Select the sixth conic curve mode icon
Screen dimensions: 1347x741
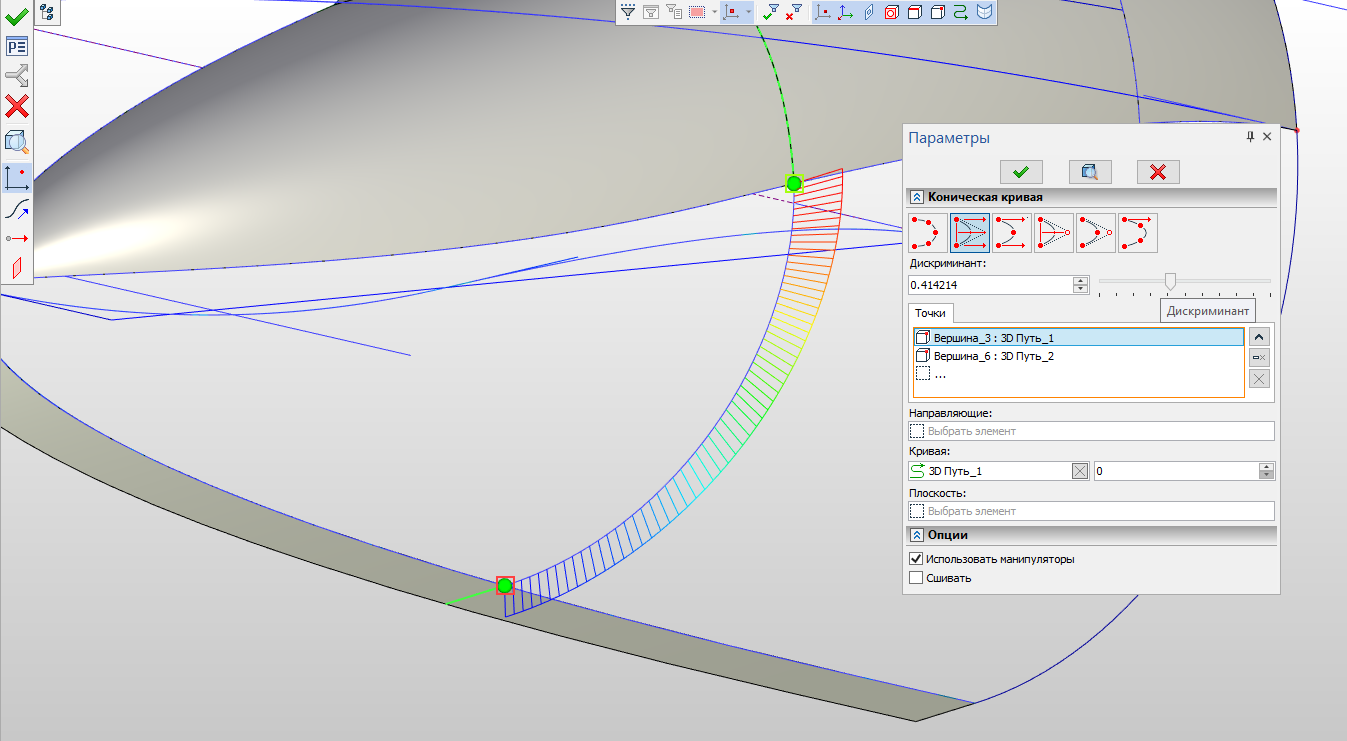[x=1138, y=233]
